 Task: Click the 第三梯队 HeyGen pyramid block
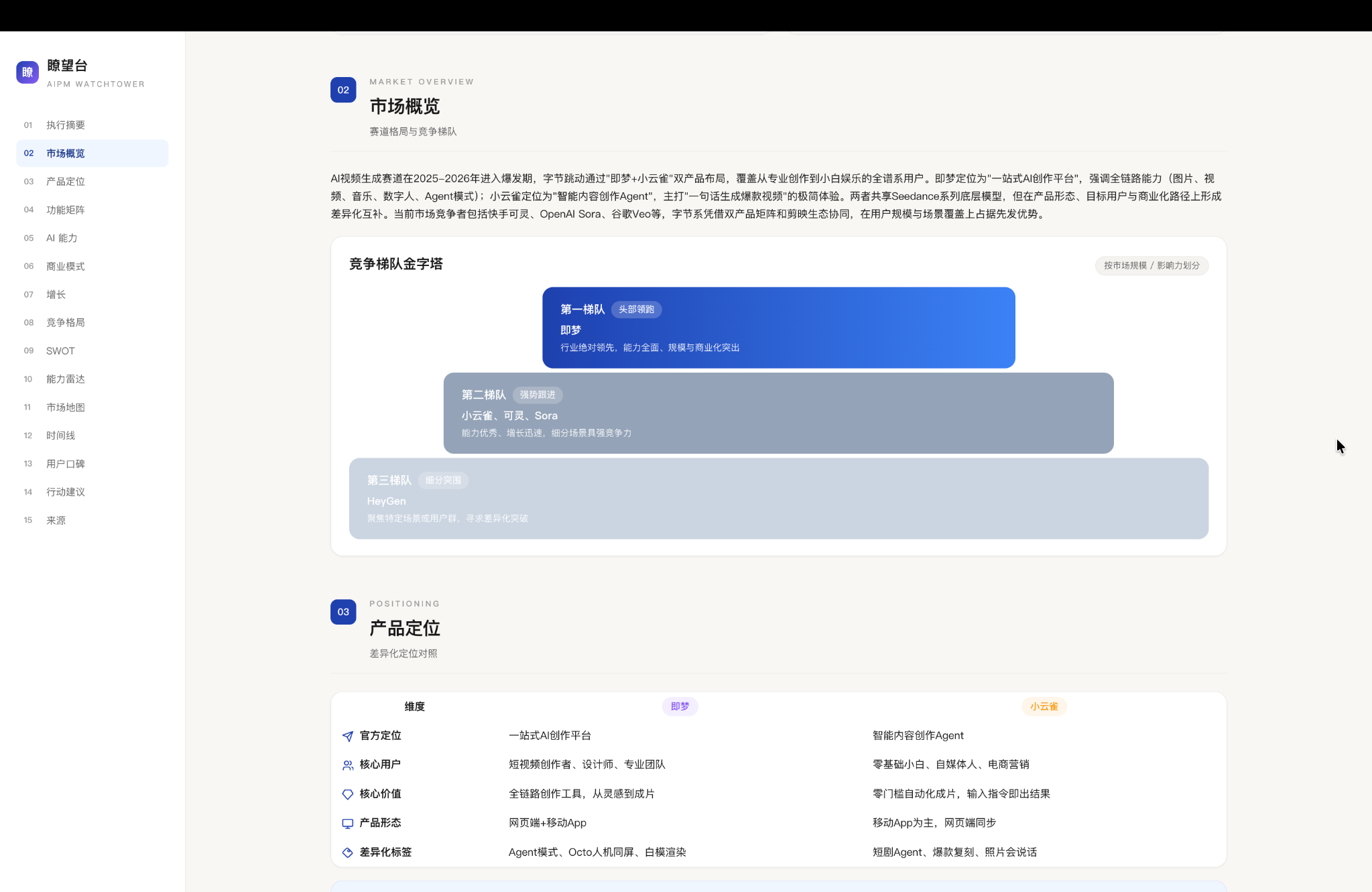pos(778,499)
